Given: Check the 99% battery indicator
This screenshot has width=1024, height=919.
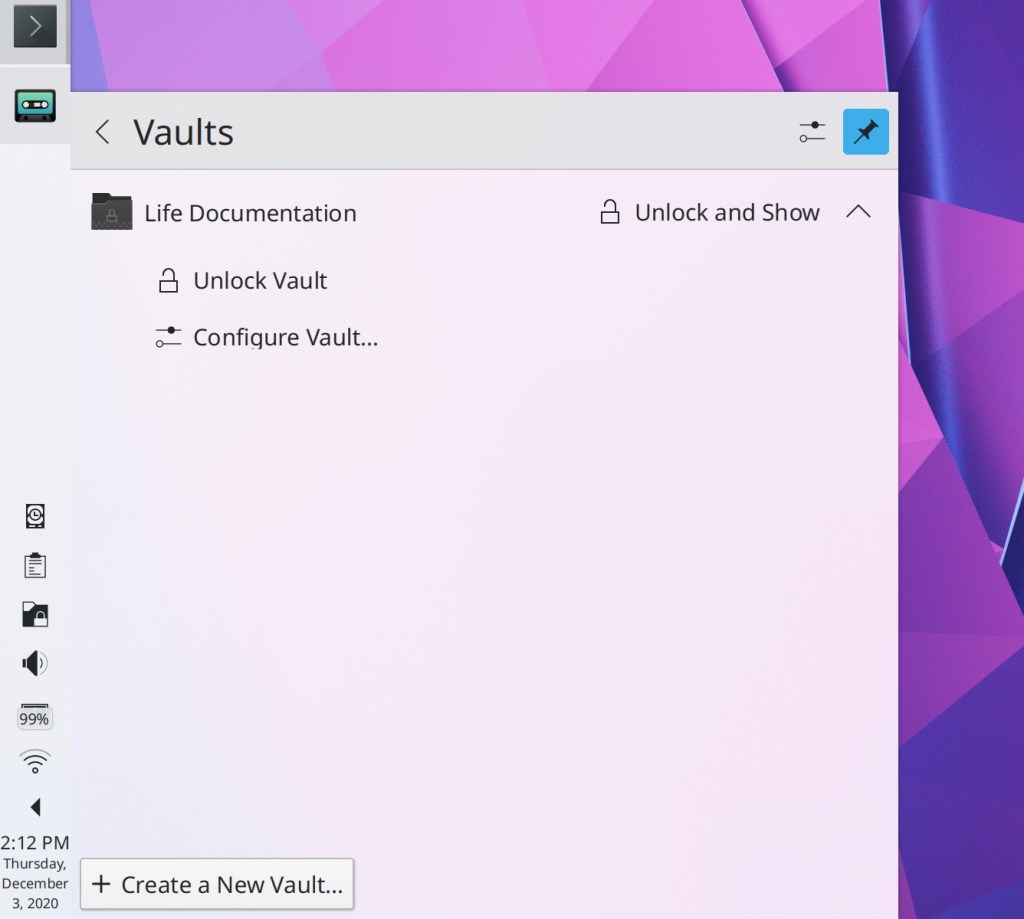Looking at the screenshot, I should tap(35, 715).
